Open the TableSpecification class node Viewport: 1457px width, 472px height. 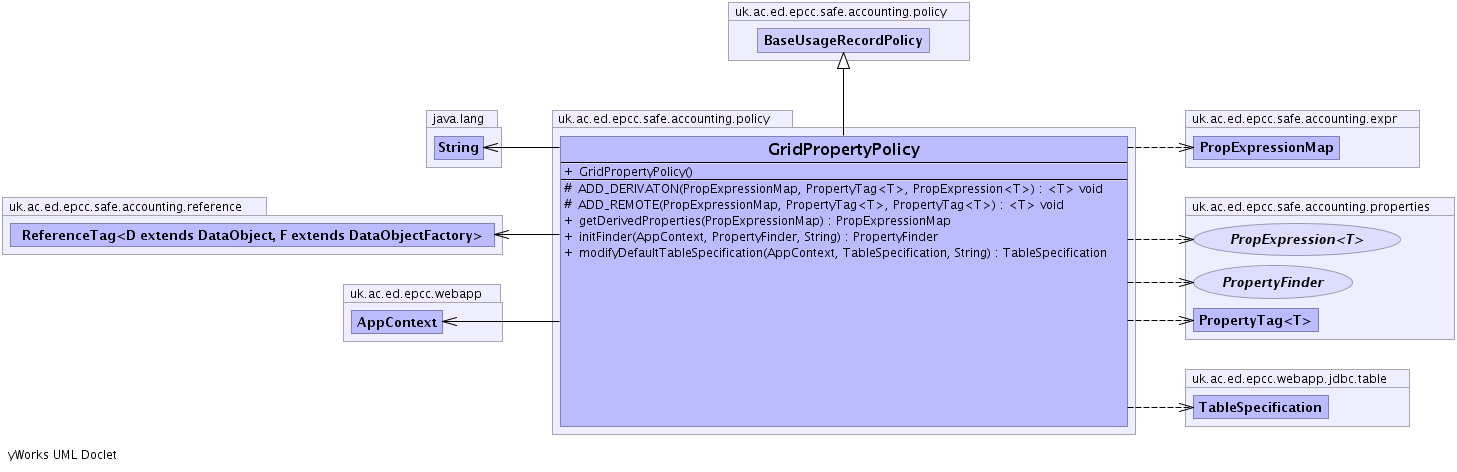click(1260, 407)
